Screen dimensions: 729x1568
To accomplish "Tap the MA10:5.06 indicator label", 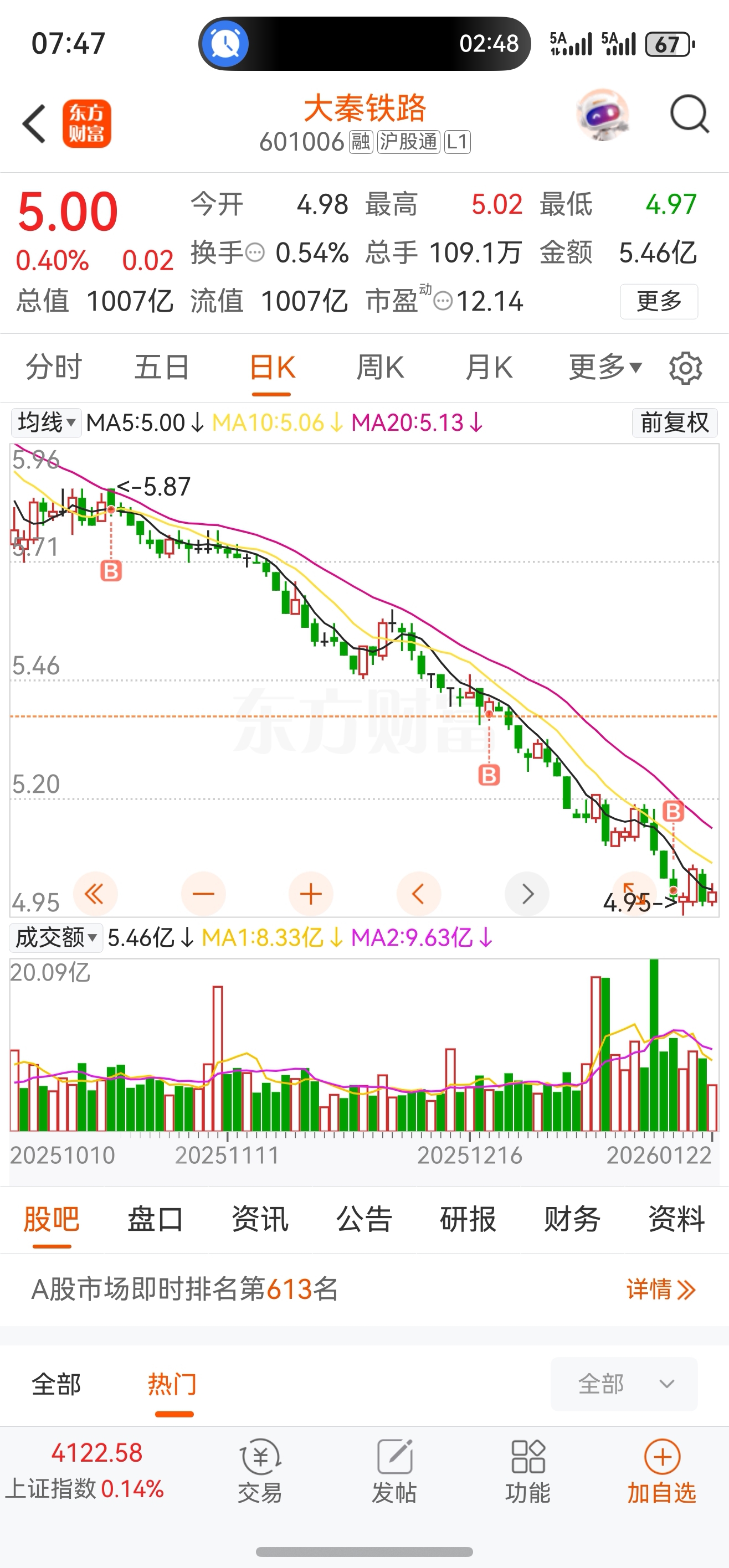I will 278,422.
